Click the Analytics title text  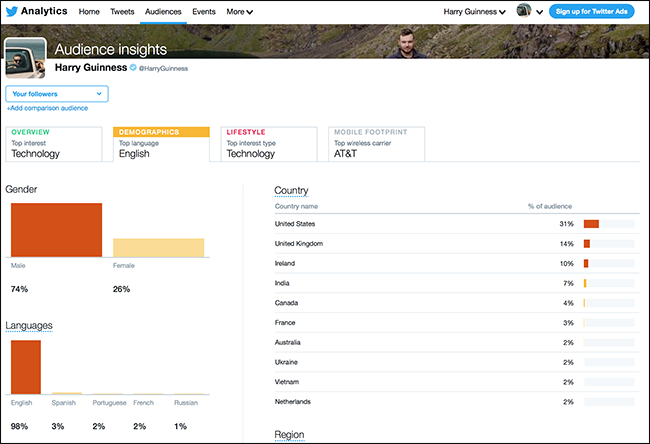[44, 11]
